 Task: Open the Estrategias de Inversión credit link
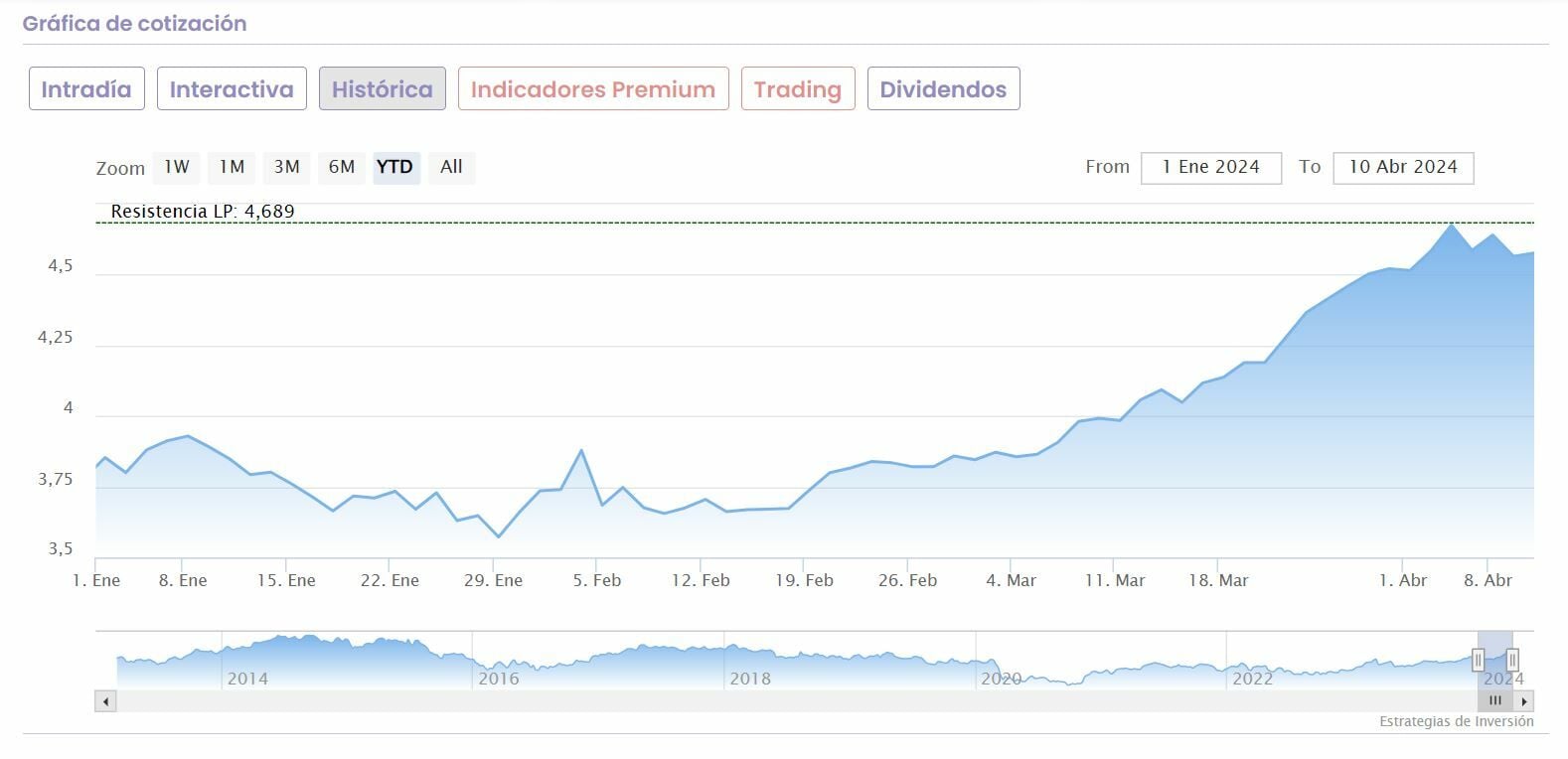1456,722
